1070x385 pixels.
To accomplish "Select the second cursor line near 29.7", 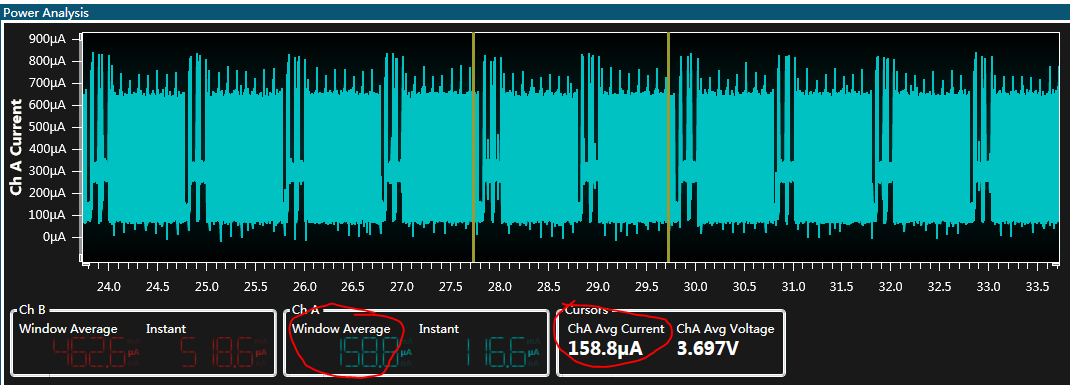I will pyautogui.click(x=668, y=147).
